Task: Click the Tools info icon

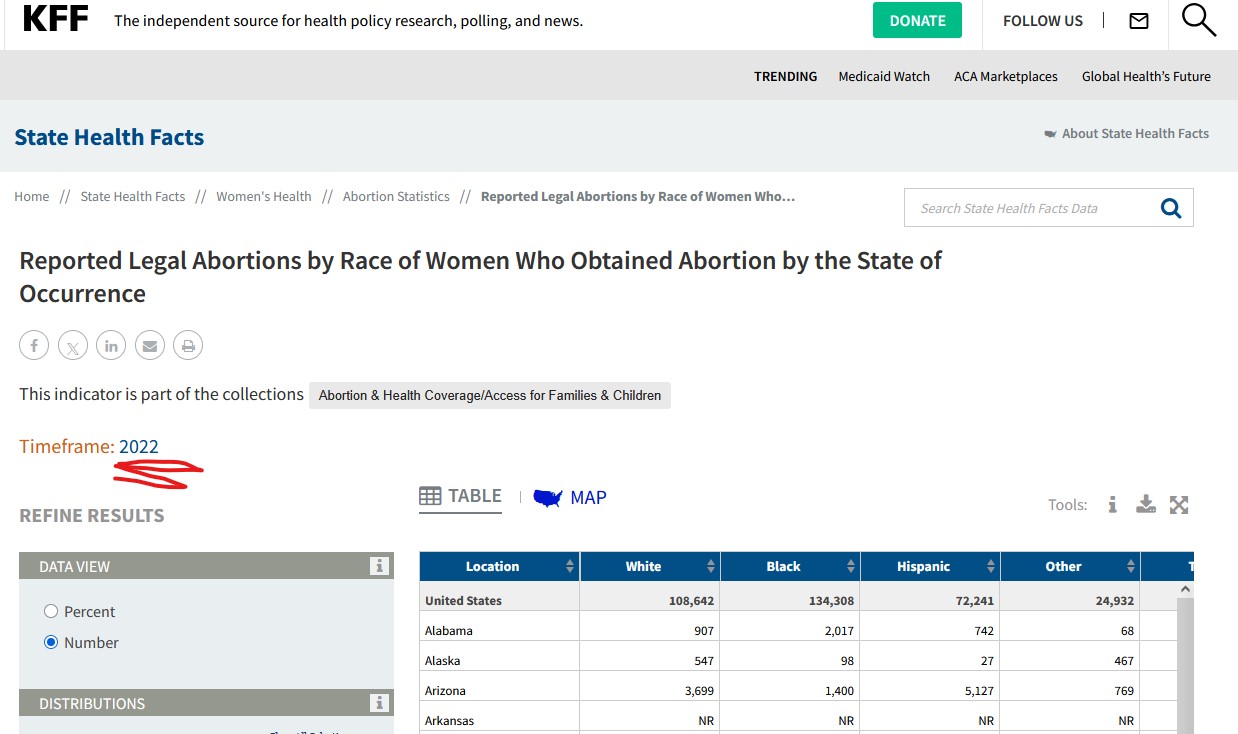Action: tap(1112, 505)
